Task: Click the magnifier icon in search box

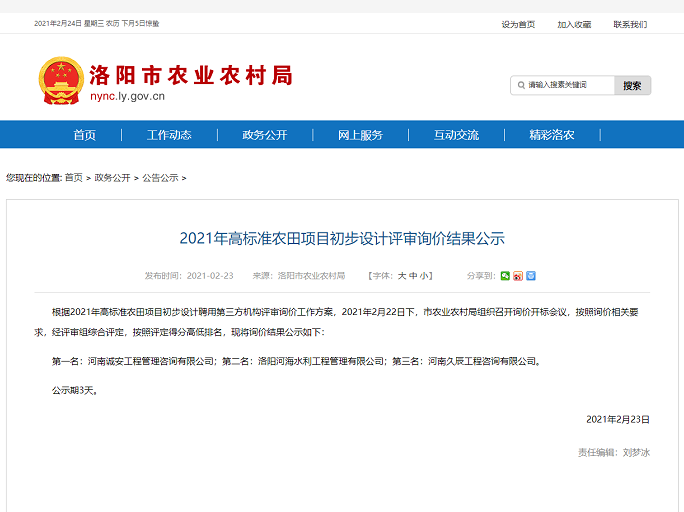Action: [521, 85]
